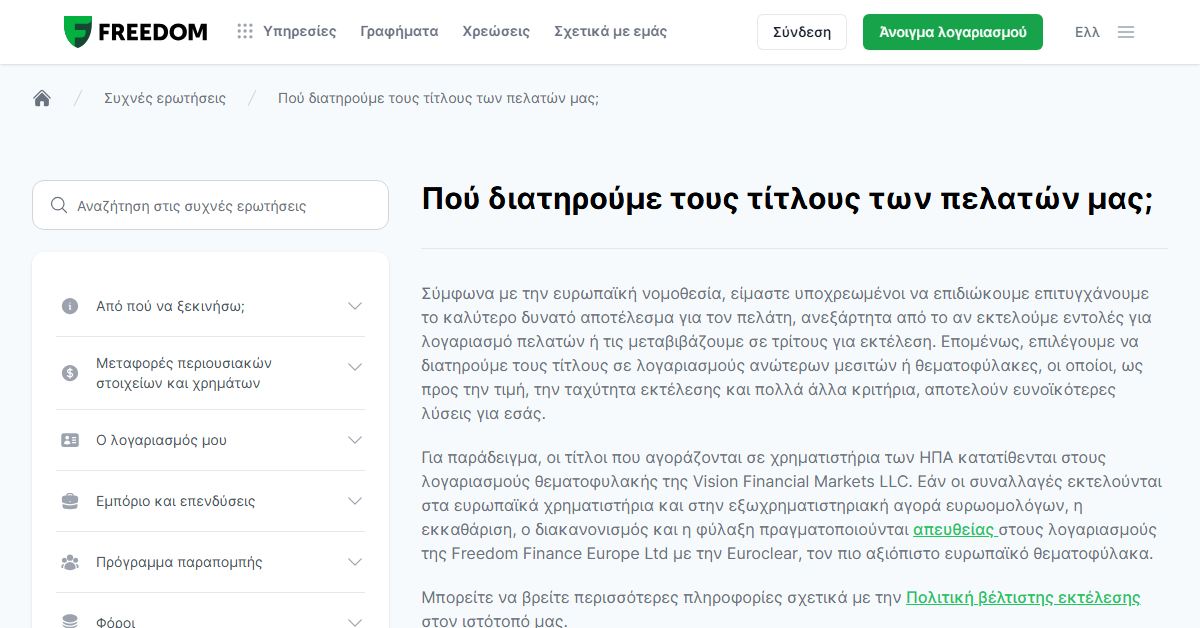
Task: Click the paragraph starting Για παράδειγμα
Action: [x=792, y=505]
